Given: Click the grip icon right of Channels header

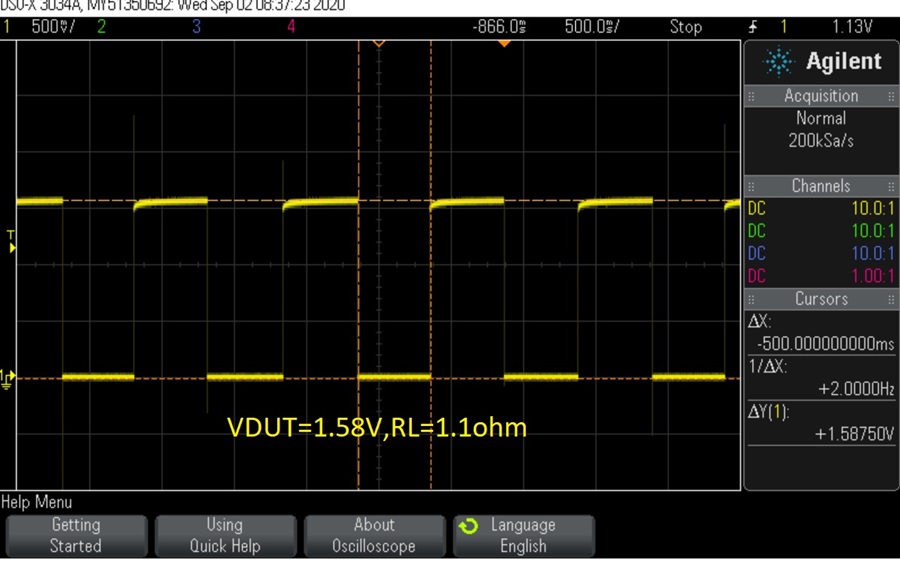Looking at the screenshot, I should [x=890, y=186].
